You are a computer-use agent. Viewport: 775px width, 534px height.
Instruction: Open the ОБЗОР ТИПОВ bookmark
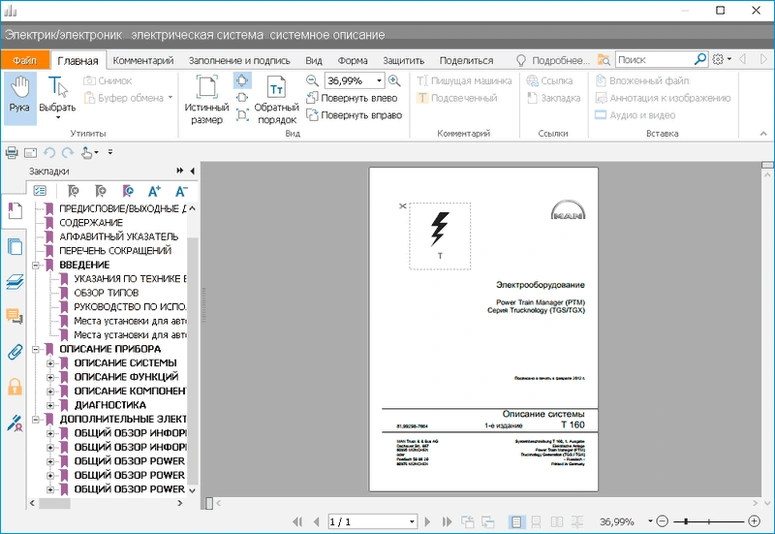pyautogui.click(x=106, y=293)
